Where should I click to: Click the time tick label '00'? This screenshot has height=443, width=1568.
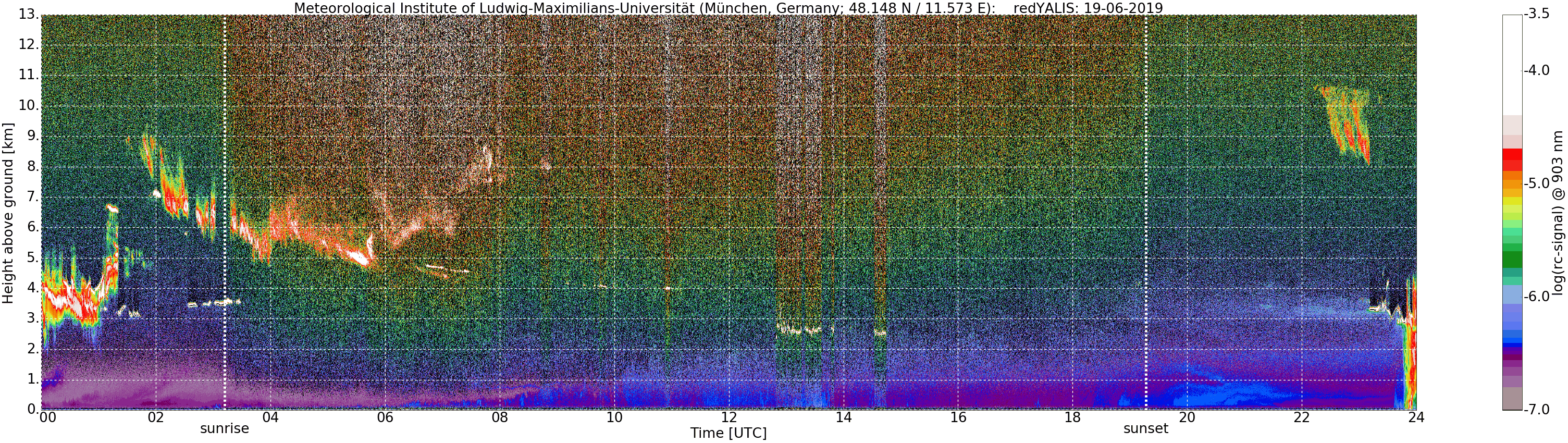[x=47, y=417]
